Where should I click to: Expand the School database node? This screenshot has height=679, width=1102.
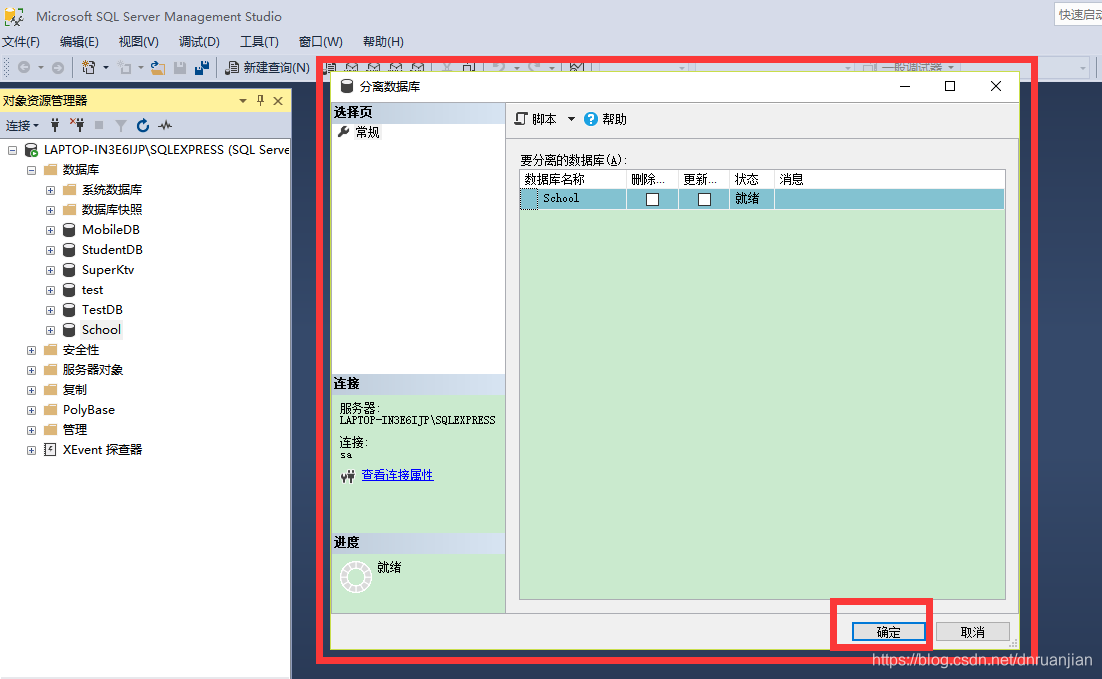click(50, 330)
